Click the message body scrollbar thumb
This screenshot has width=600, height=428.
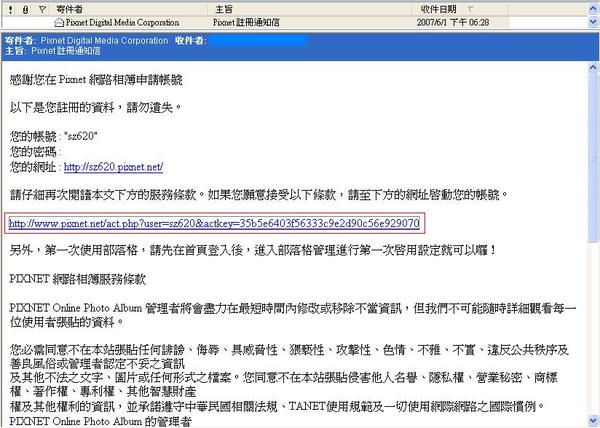[593, 158]
